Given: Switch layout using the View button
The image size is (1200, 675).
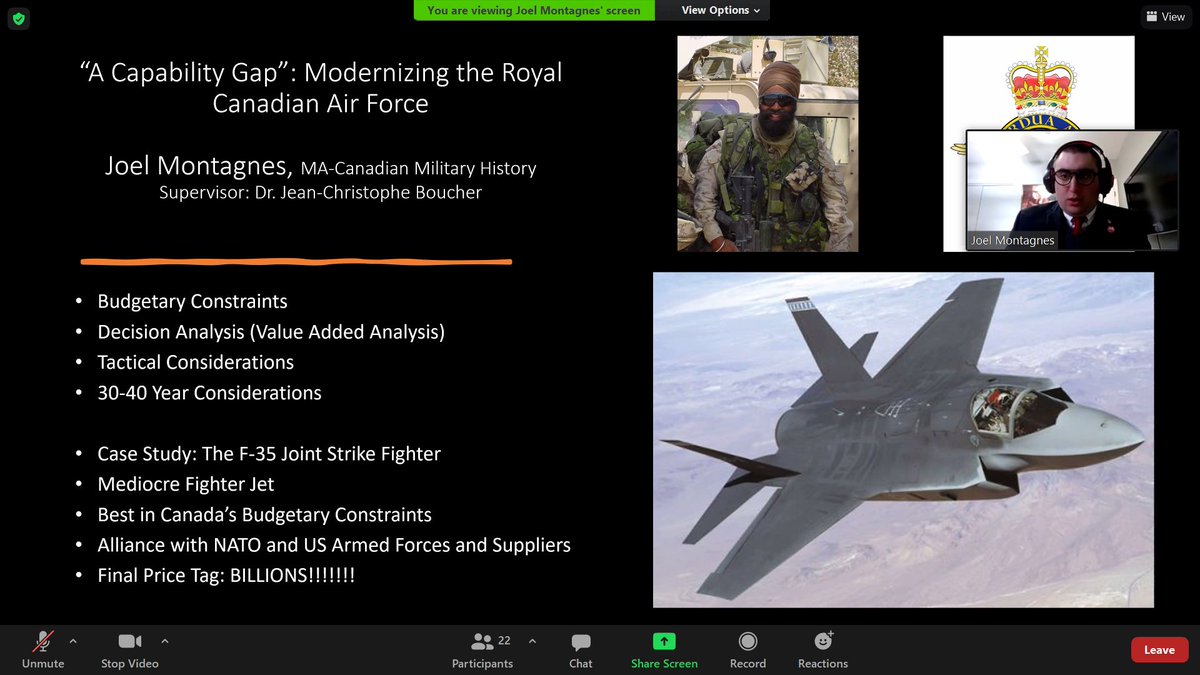Looking at the screenshot, I should click(x=1166, y=17).
